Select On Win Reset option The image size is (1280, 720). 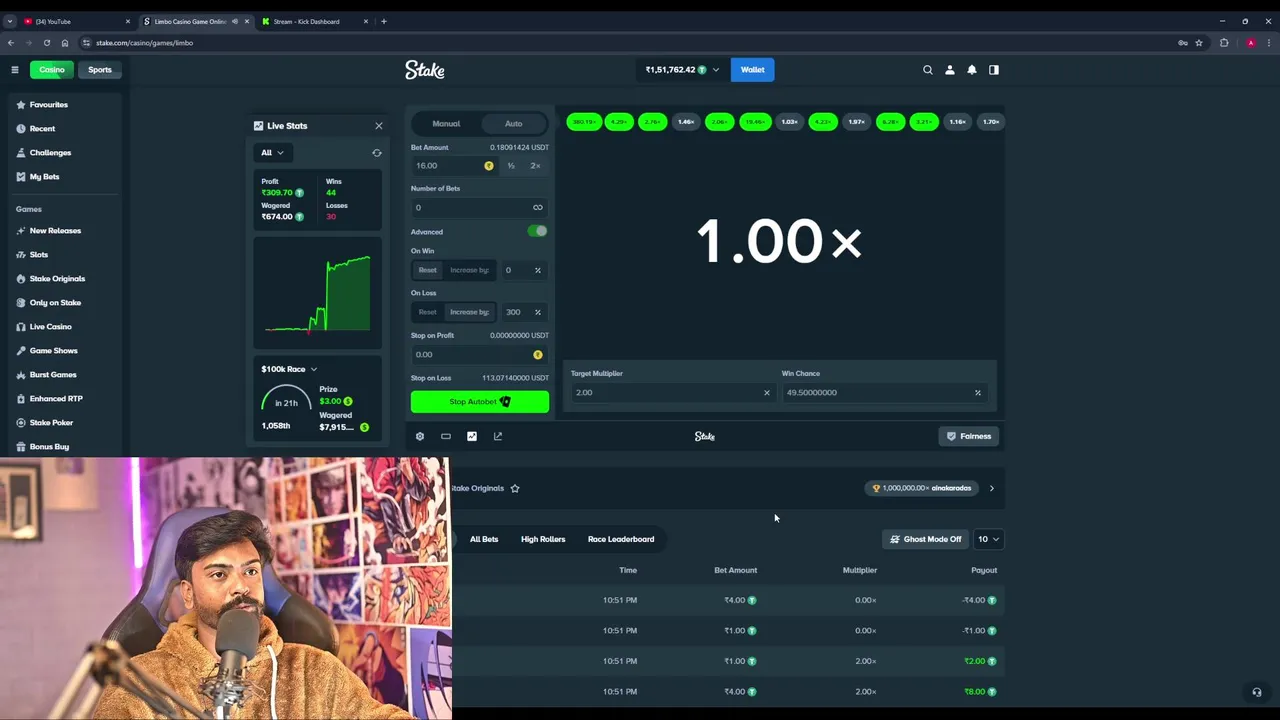[427, 270]
